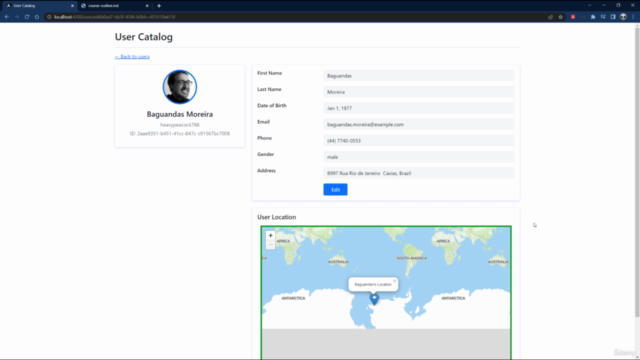Follow the Back to users link
Screen dimensions: 640x360
click(x=132, y=56)
